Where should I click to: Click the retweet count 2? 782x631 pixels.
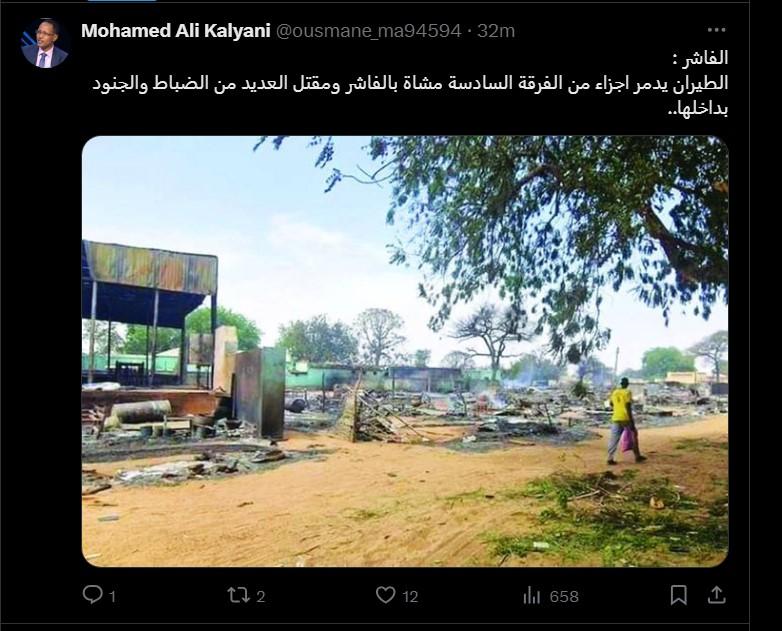[260, 596]
